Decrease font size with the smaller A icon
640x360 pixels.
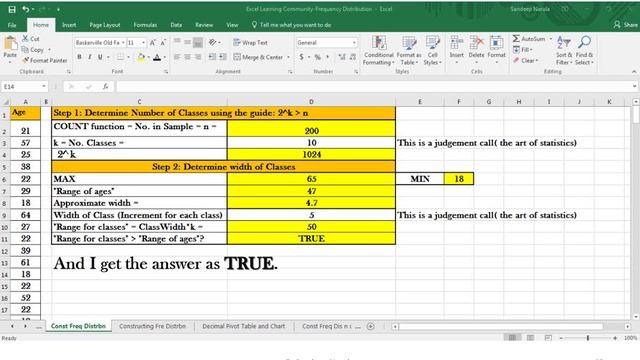pyautogui.click(x=162, y=42)
